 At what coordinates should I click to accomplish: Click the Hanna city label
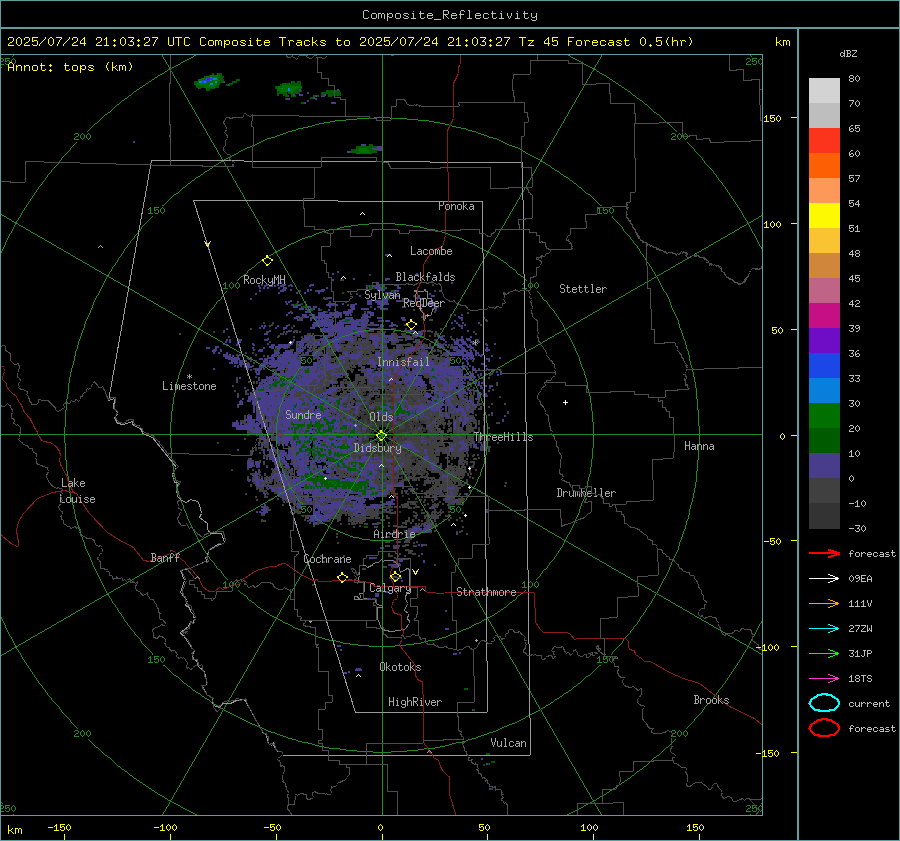pos(699,446)
